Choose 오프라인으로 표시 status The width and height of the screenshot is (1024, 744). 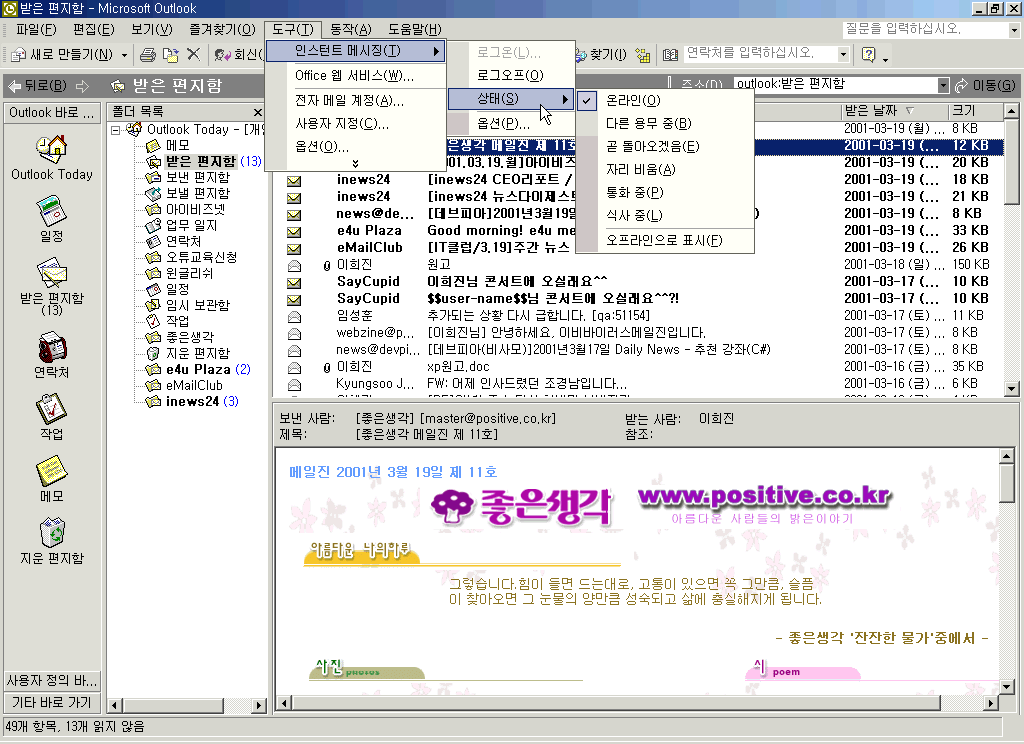664,241
